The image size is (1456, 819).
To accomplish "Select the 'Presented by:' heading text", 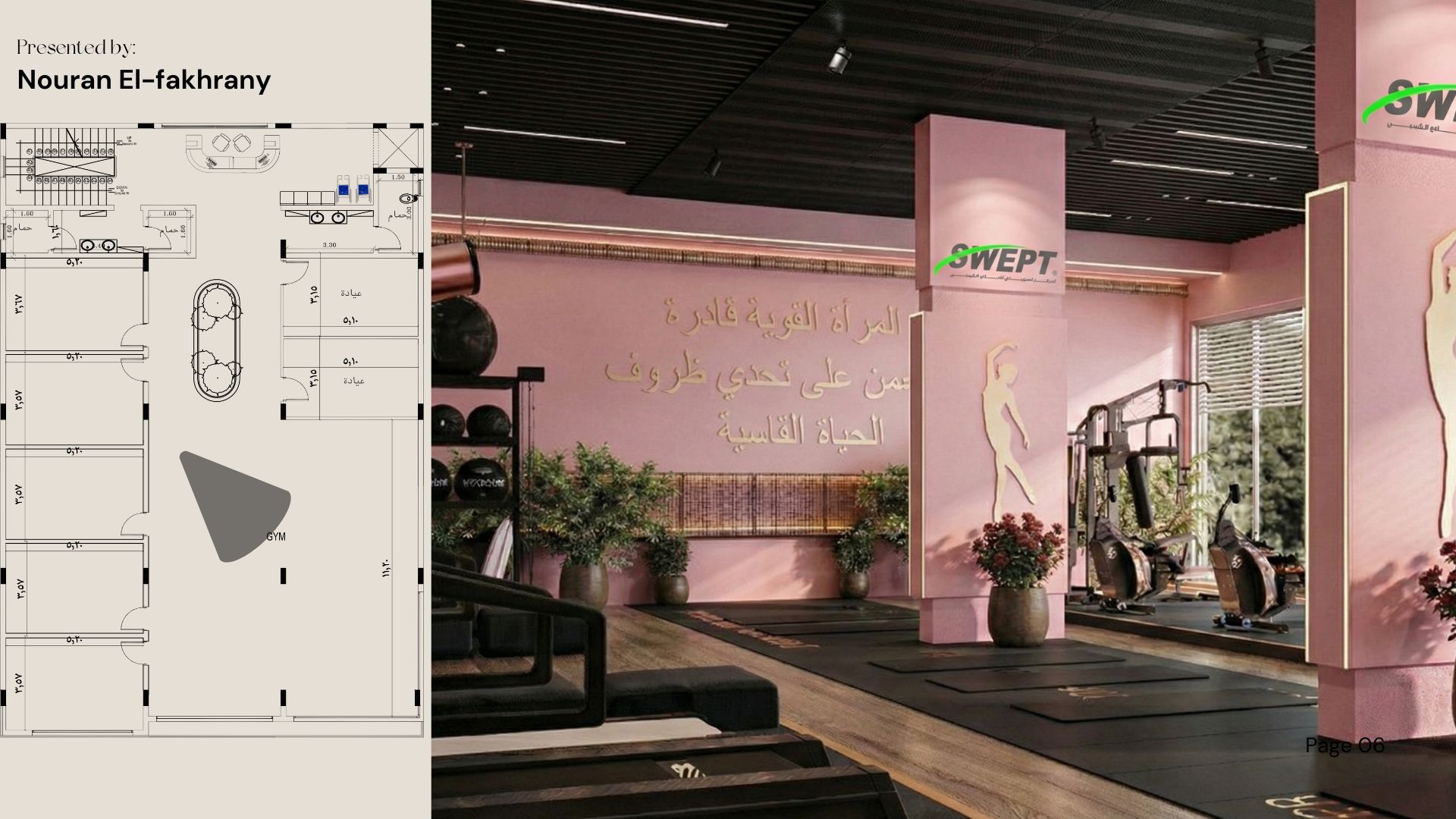I will point(76,45).
